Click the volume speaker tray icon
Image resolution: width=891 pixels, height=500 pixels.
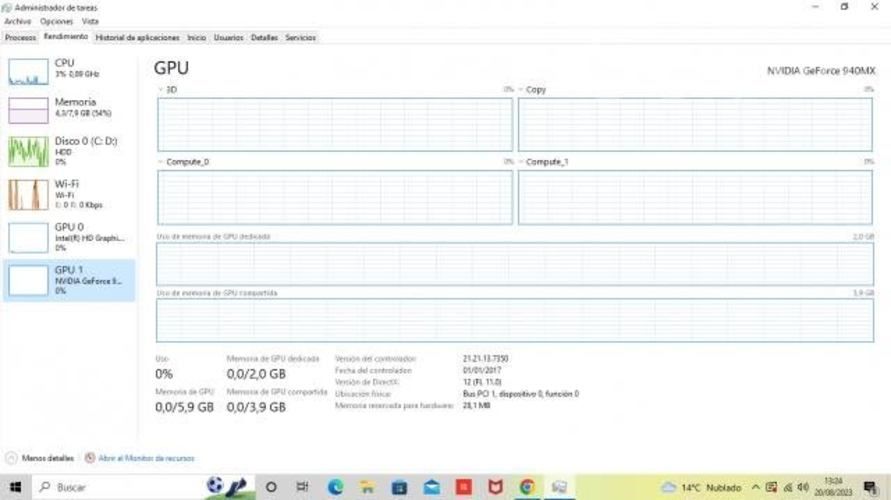click(x=803, y=488)
